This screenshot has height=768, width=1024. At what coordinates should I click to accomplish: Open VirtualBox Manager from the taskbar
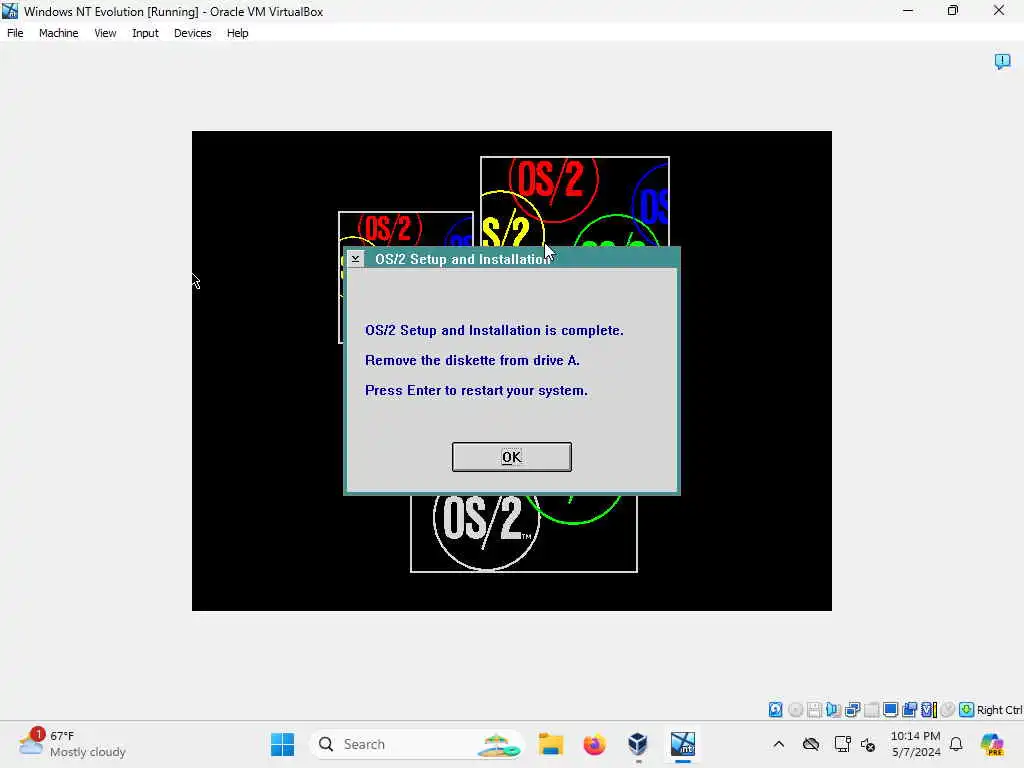(637, 744)
